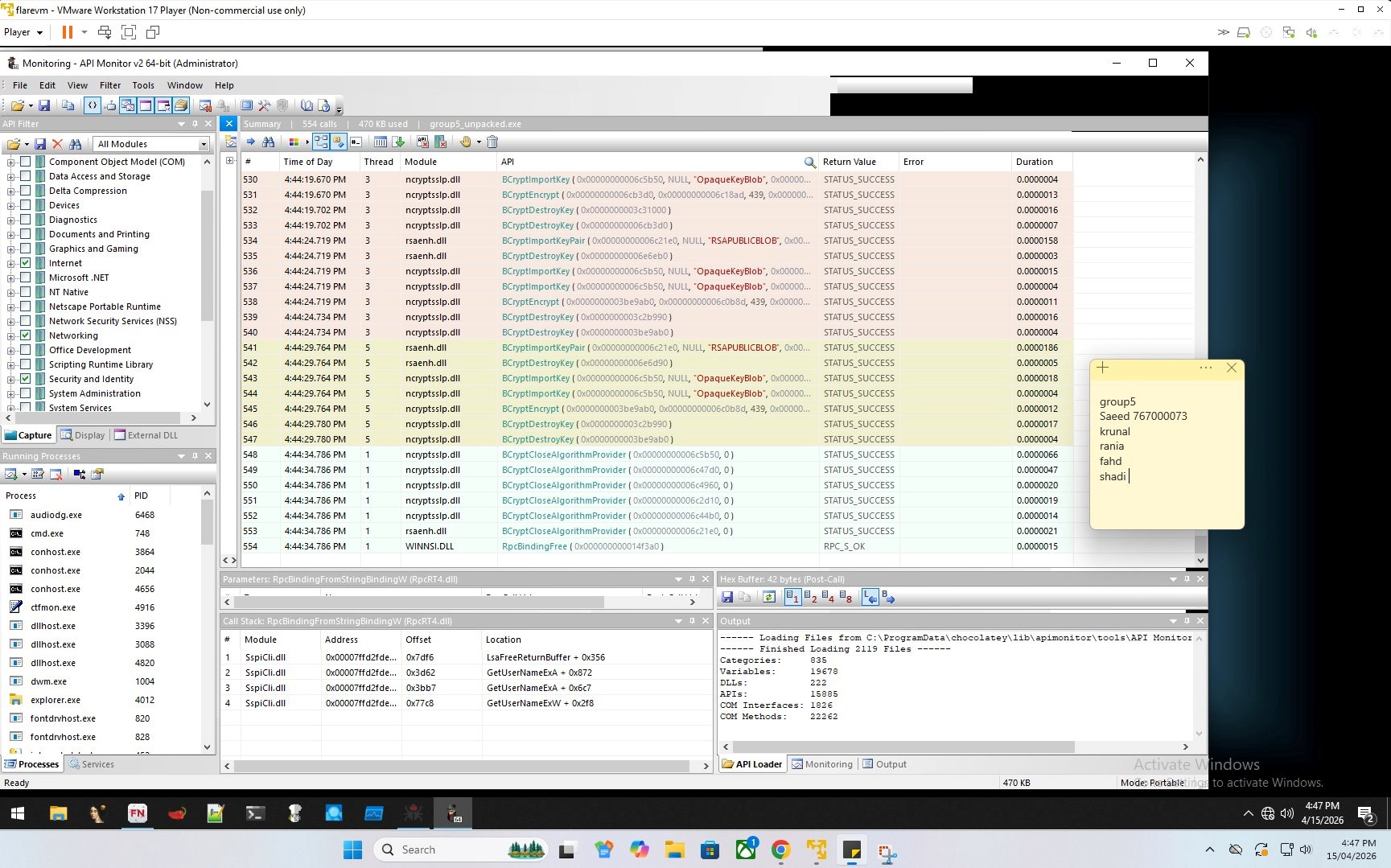Open Chrome from the host taskbar
The image size is (1391, 868).
(x=780, y=849)
